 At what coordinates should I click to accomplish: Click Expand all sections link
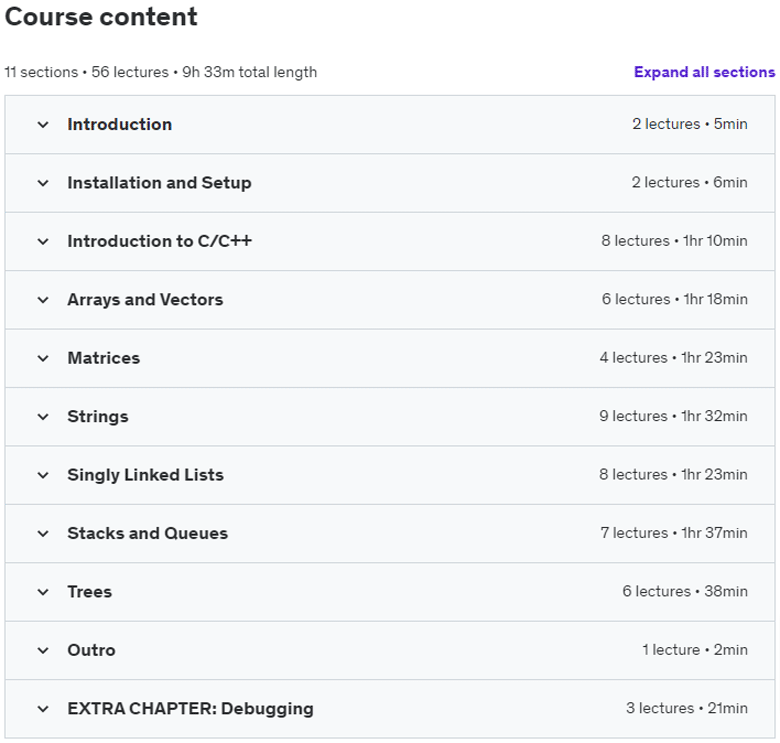704,72
